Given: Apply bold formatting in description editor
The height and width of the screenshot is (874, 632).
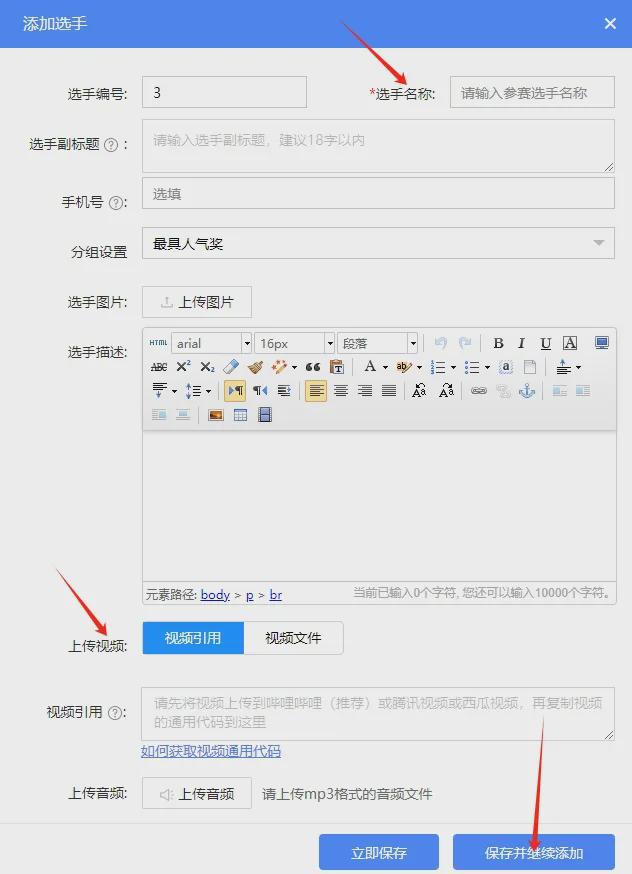Looking at the screenshot, I should click(x=499, y=343).
